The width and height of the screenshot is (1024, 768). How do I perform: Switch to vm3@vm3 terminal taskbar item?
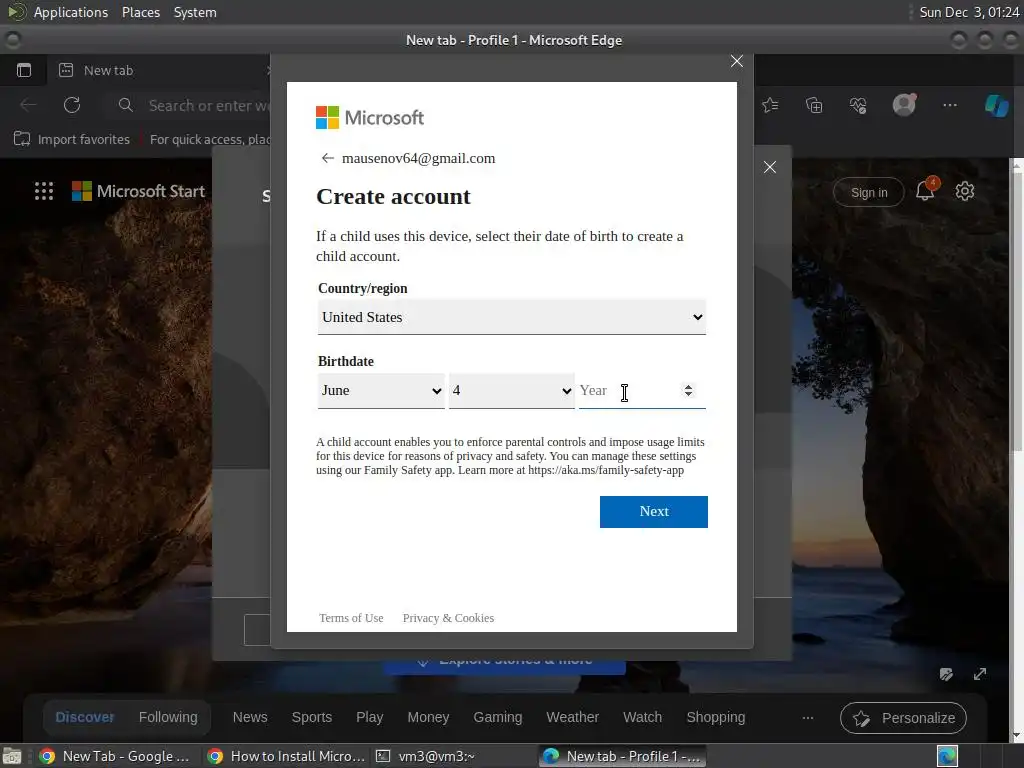pos(426,756)
